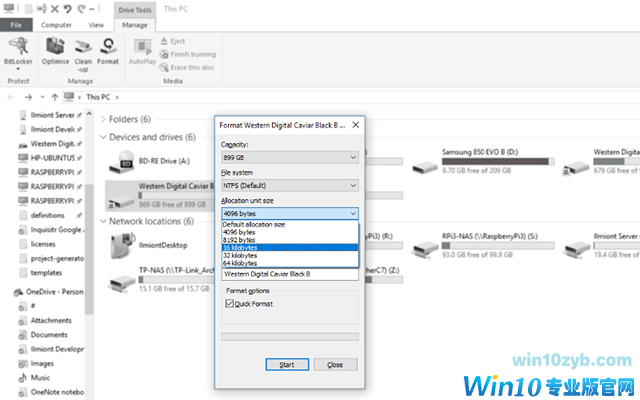Click the Optimise drive icon
Screen dimensions: 640x400
55,46
